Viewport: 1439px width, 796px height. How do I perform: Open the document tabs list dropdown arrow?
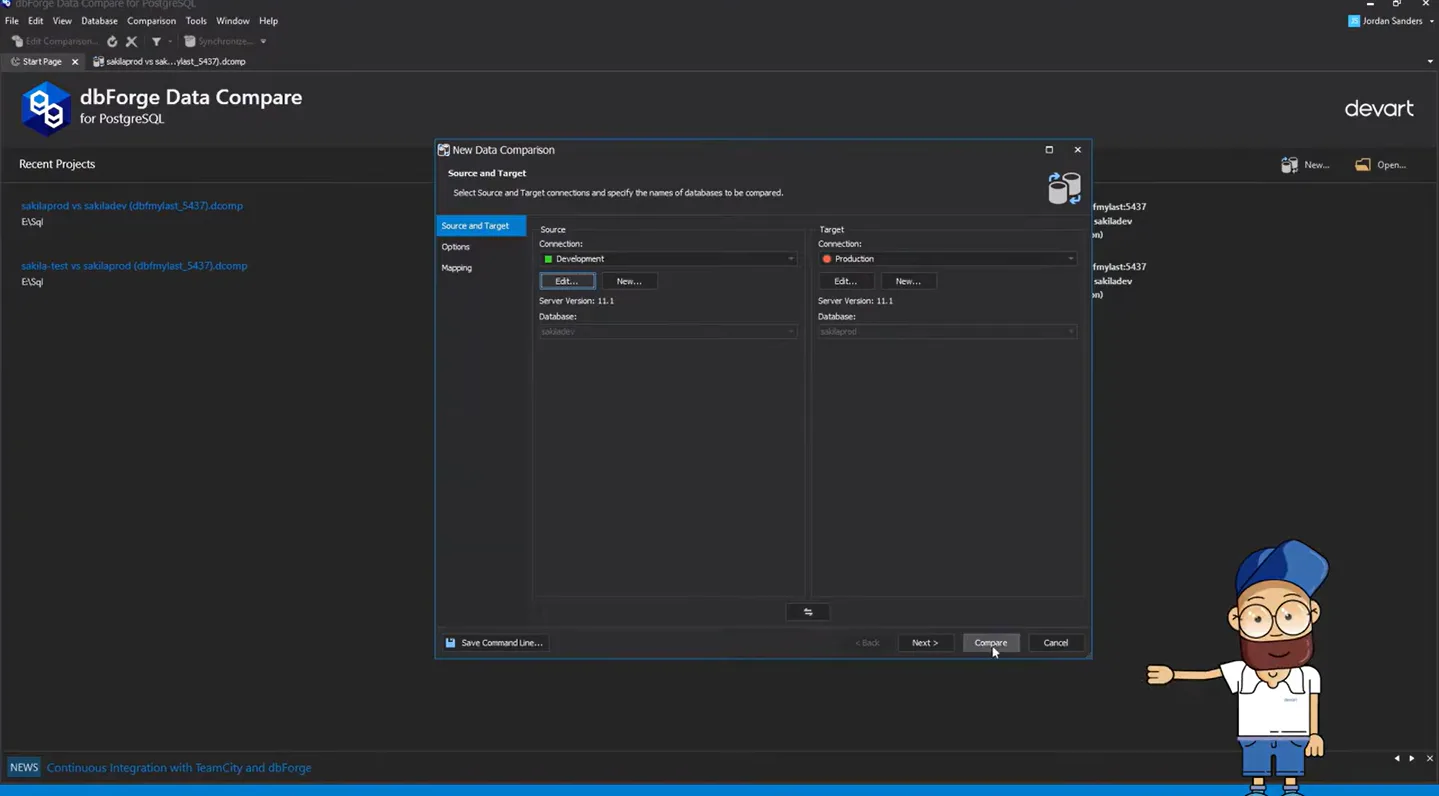tap(1430, 62)
